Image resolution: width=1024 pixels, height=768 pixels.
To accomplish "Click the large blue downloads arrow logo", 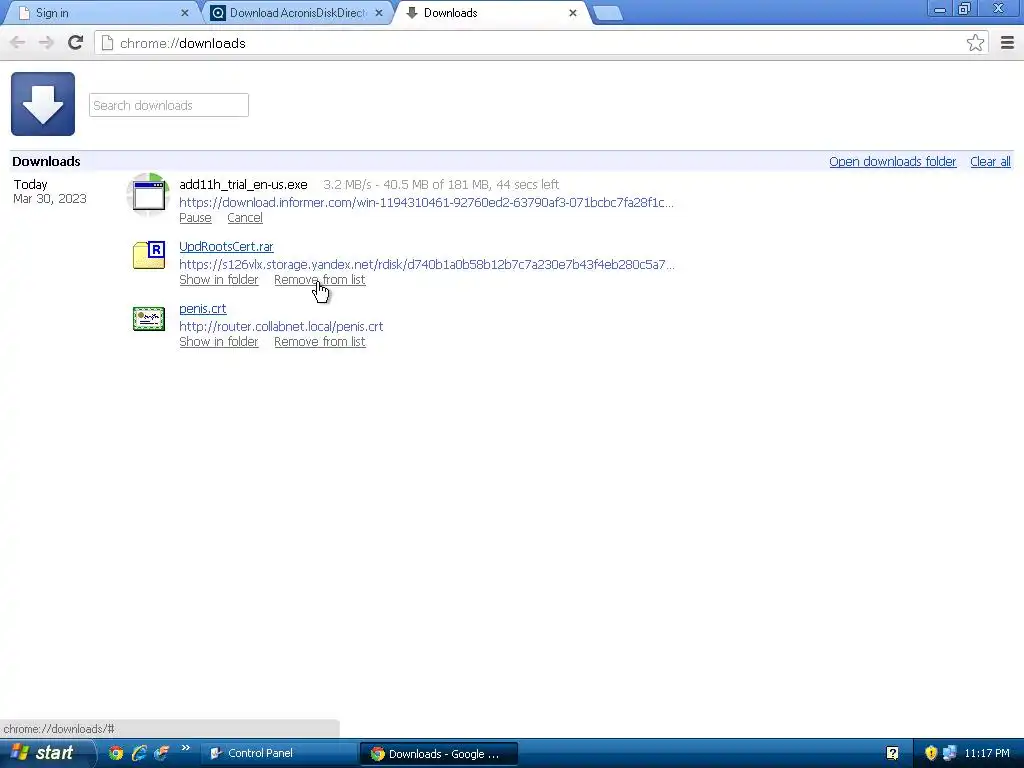I will (43, 104).
